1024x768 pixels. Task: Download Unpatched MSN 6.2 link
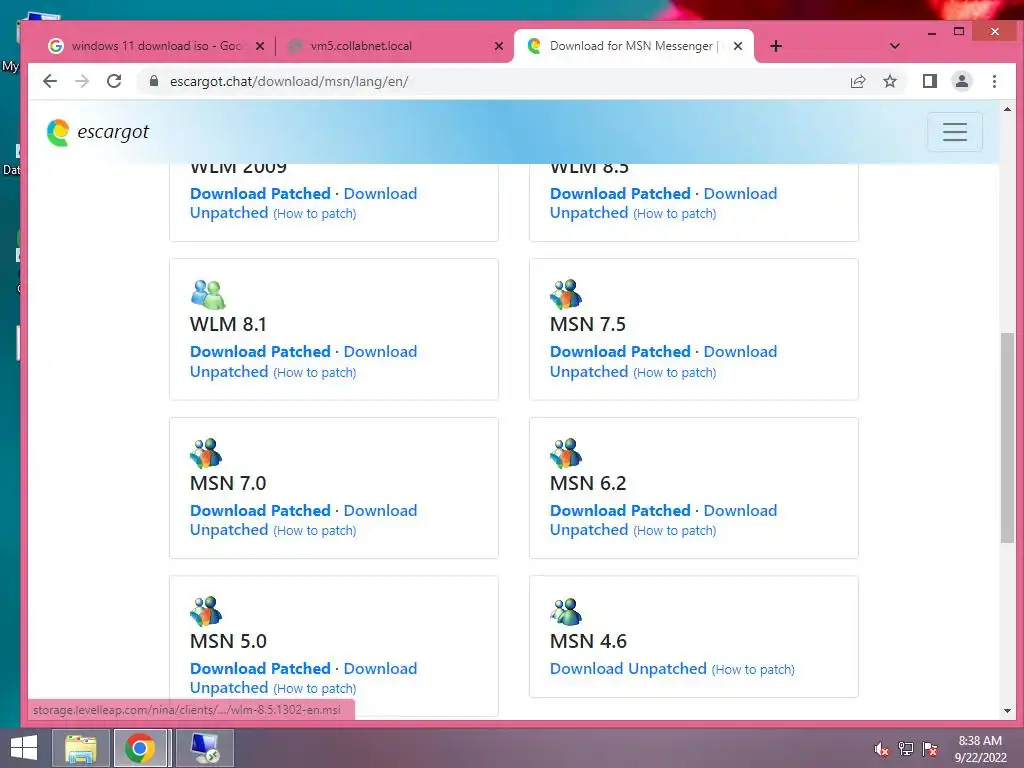pyautogui.click(x=740, y=510)
